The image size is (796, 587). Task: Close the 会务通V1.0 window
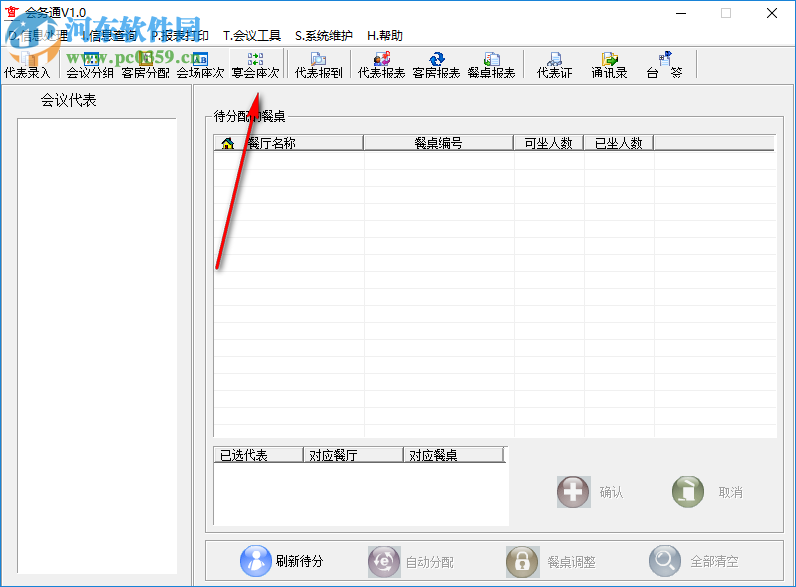pos(772,13)
